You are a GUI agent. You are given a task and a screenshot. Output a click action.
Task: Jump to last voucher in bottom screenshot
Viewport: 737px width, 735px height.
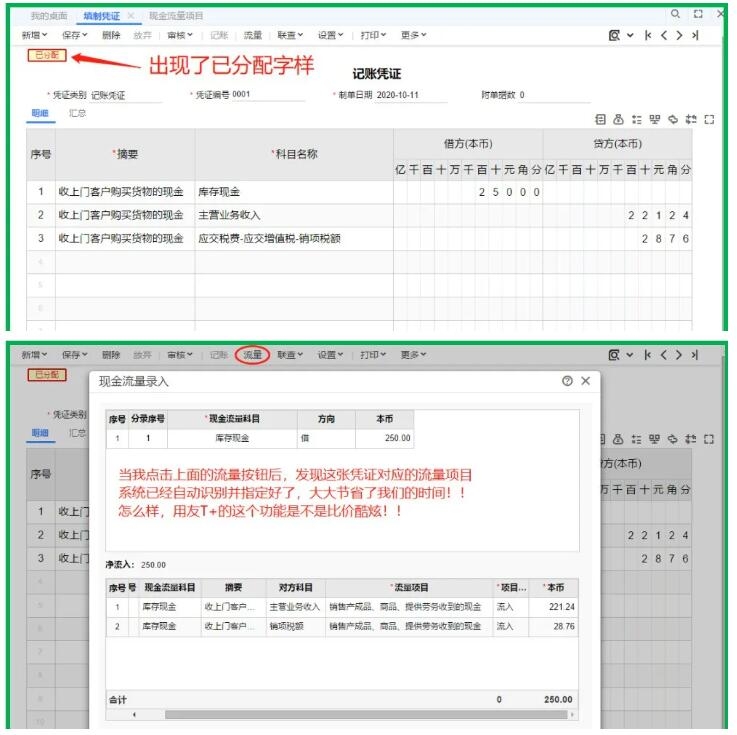695,355
